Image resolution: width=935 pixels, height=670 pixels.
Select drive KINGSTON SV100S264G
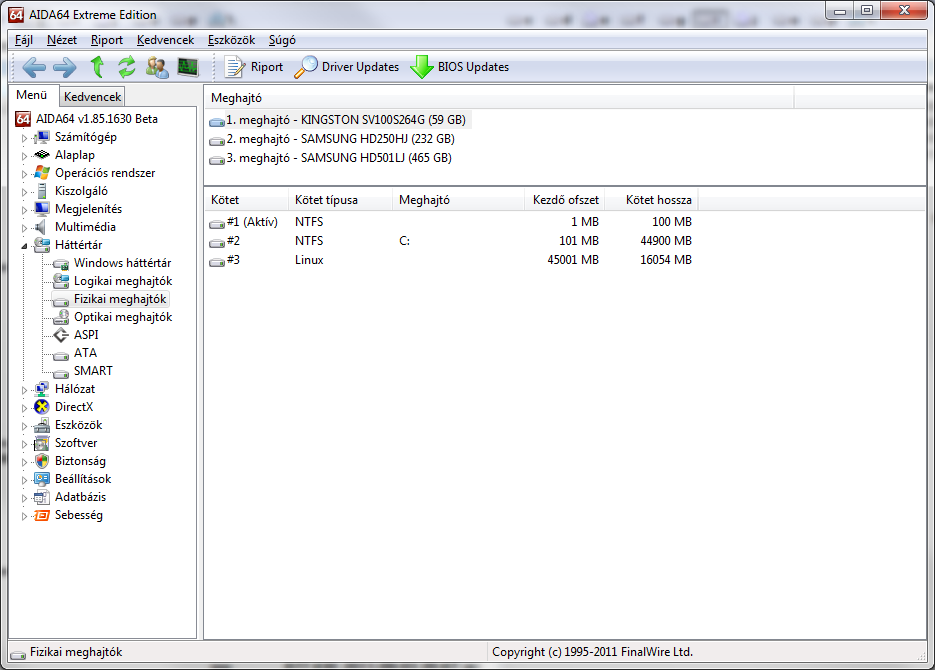338,120
